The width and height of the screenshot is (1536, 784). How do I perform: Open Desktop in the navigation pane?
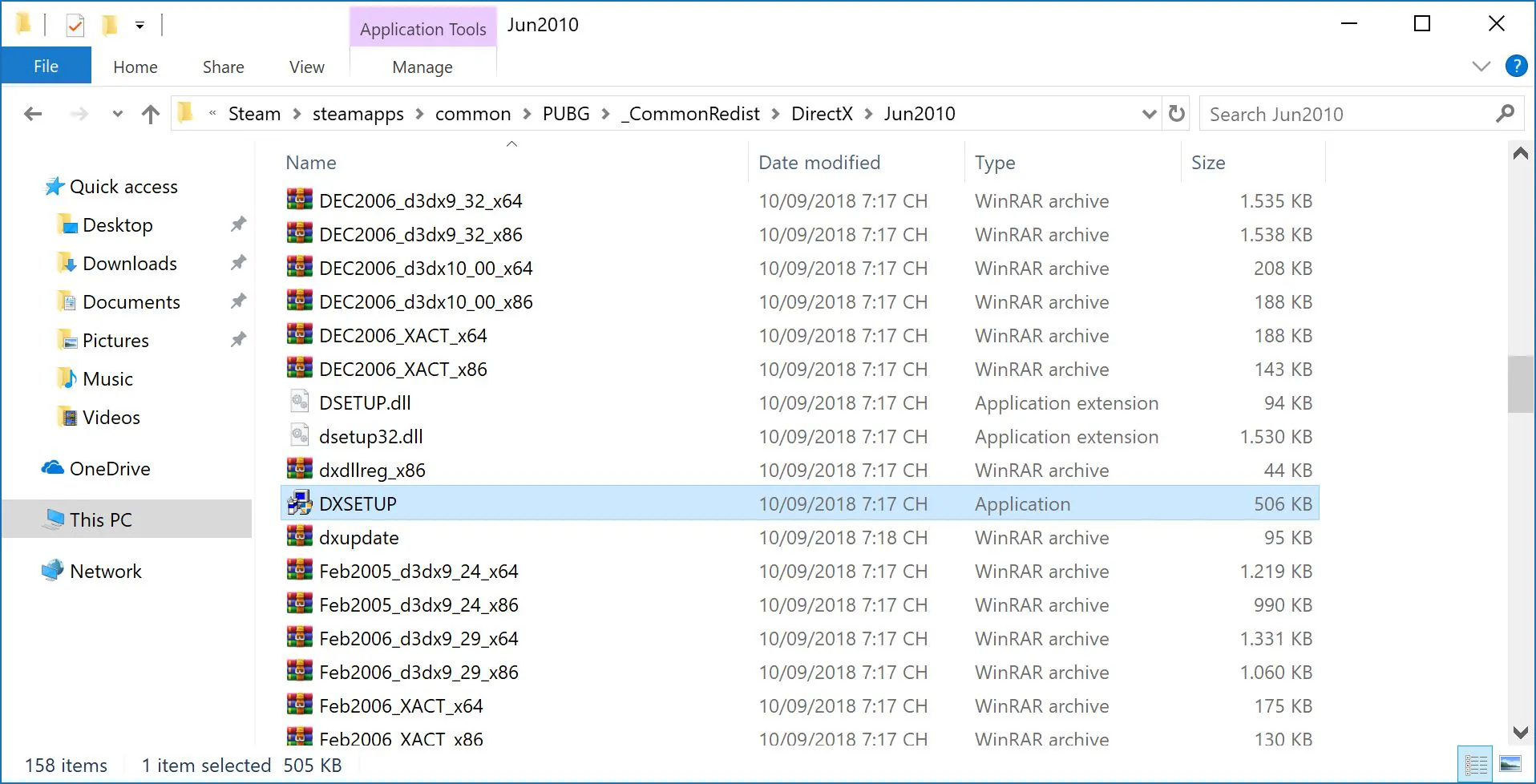[x=117, y=225]
